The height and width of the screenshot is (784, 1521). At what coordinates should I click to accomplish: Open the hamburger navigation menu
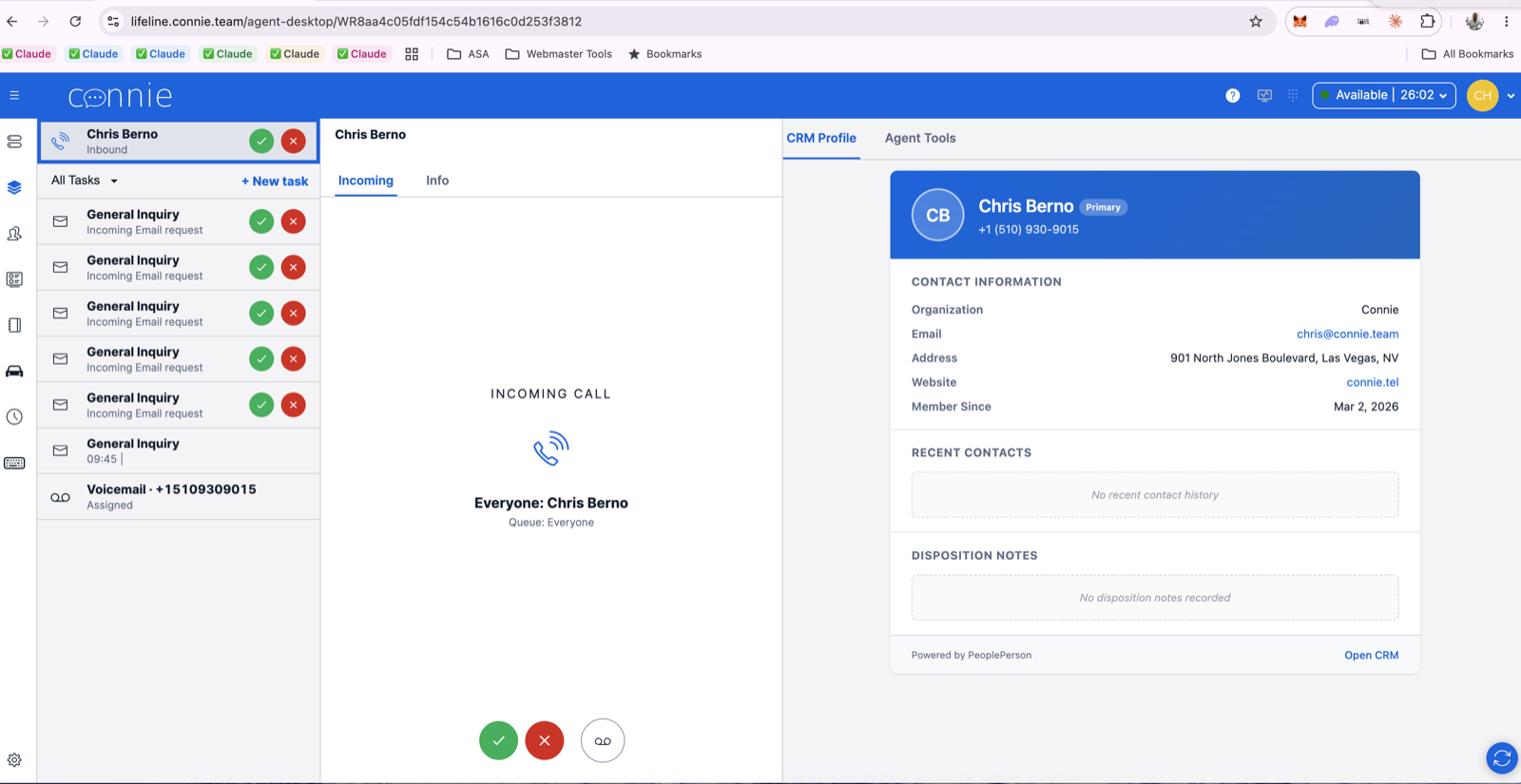14,95
